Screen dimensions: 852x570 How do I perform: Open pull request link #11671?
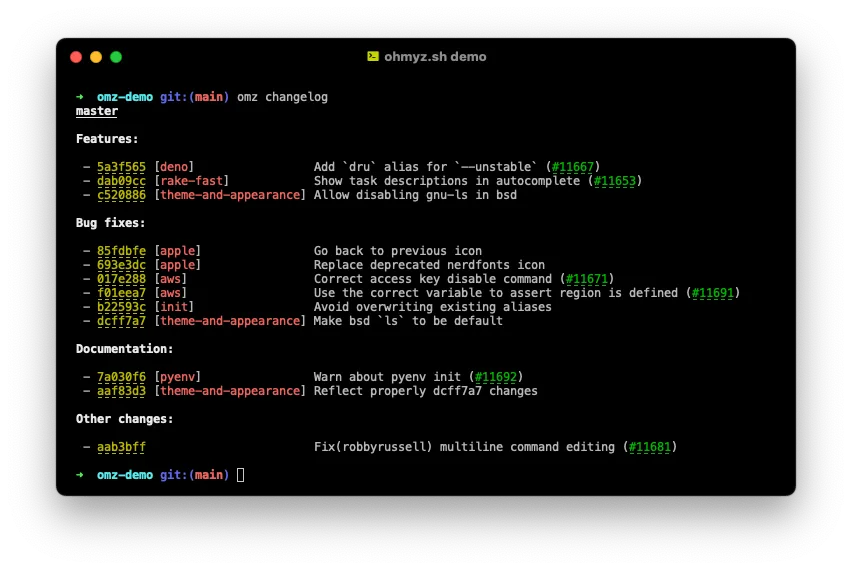(x=587, y=279)
